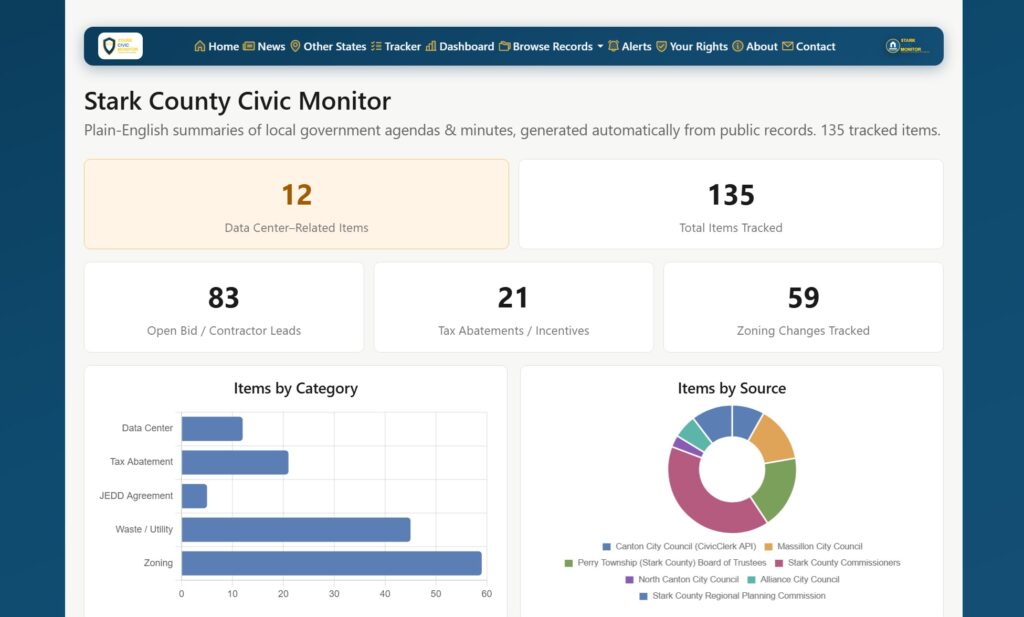The width and height of the screenshot is (1024, 617).
Task: Click the Tax Abatement bar in chart
Action: [x=235, y=462]
